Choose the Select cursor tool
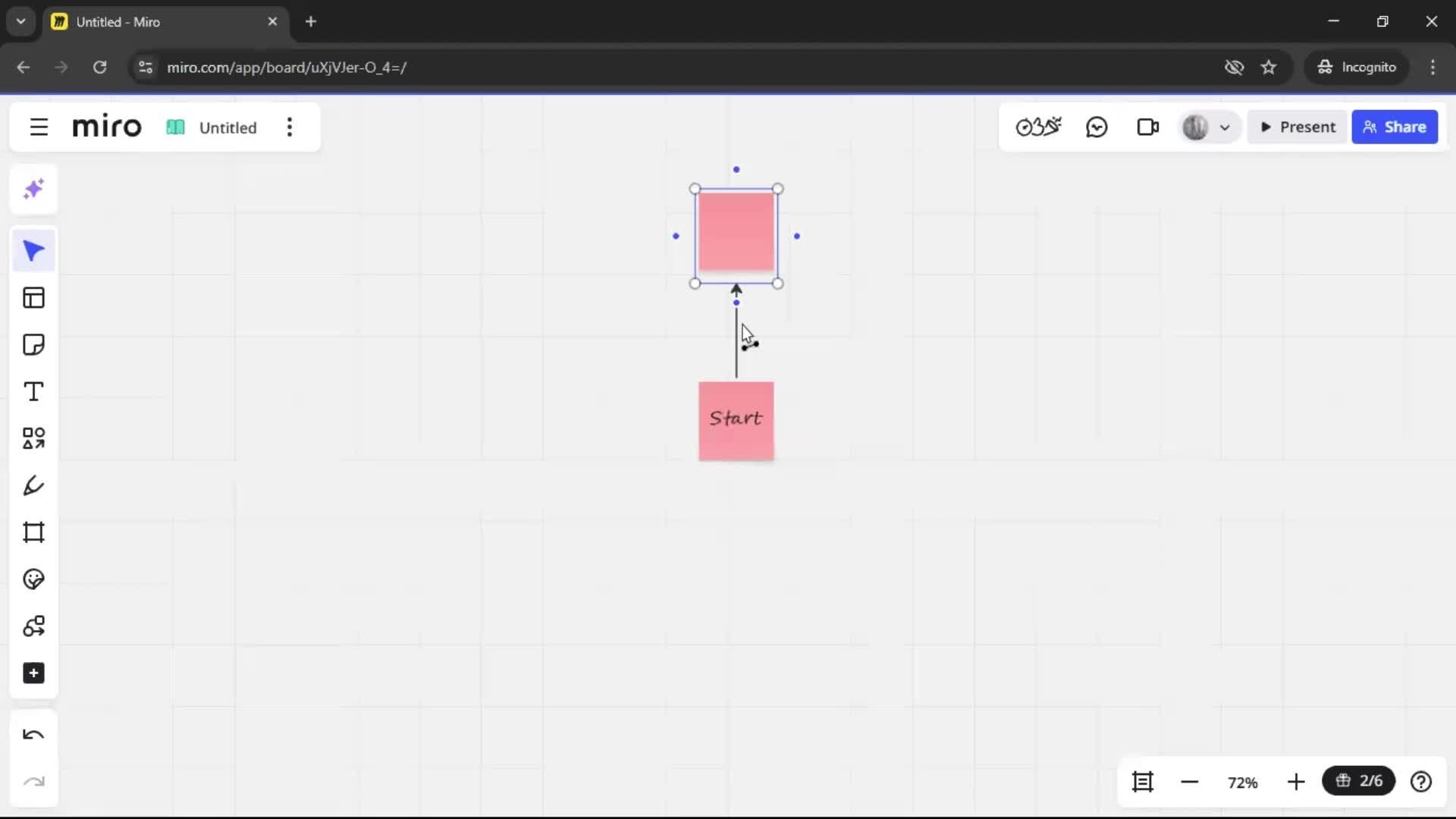The width and height of the screenshot is (1456, 819). pyautogui.click(x=33, y=251)
